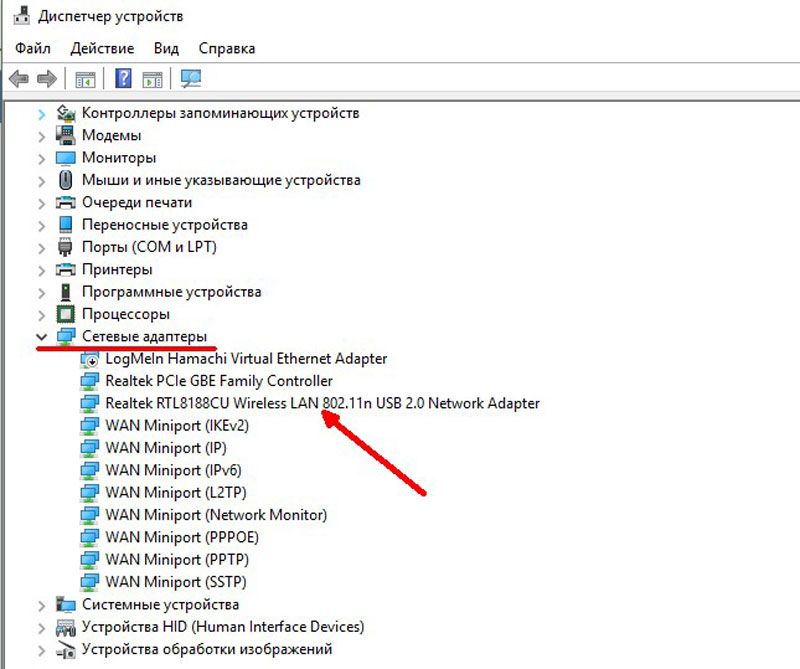Select the Очереди печати label
The width and height of the screenshot is (800, 669).
[x=137, y=203]
